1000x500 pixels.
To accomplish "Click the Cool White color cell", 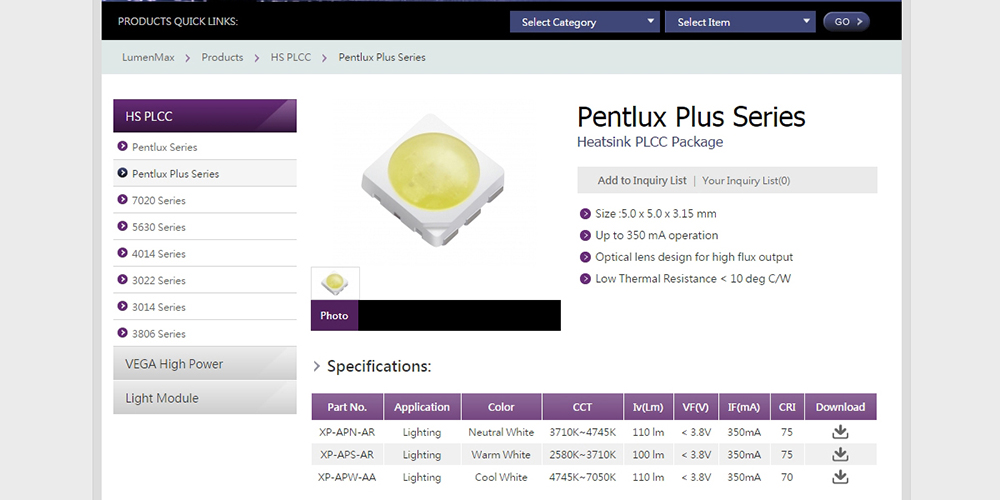I will click(501, 477).
